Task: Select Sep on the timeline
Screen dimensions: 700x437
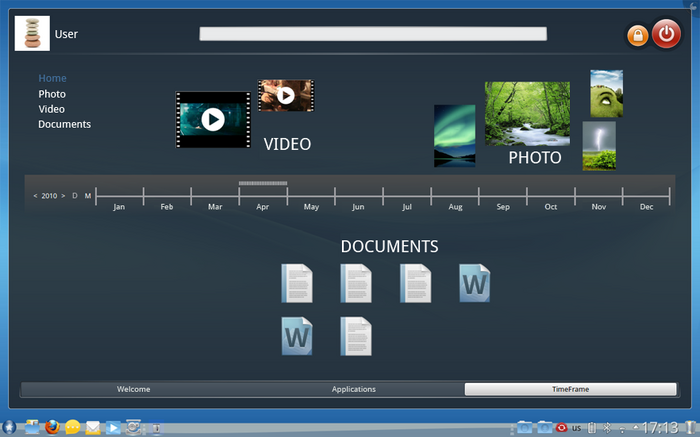Action: pyautogui.click(x=503, y=207)
